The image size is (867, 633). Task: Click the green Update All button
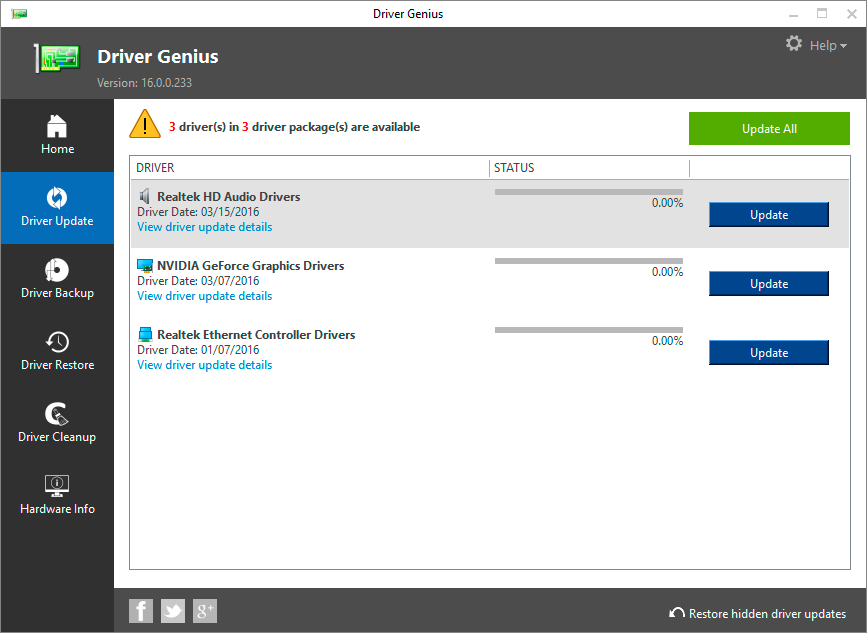point(769,128)
